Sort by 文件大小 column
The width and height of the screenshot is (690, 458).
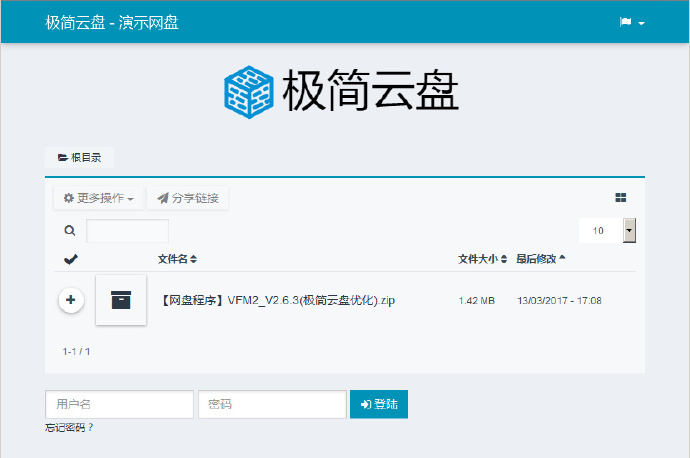482,259
